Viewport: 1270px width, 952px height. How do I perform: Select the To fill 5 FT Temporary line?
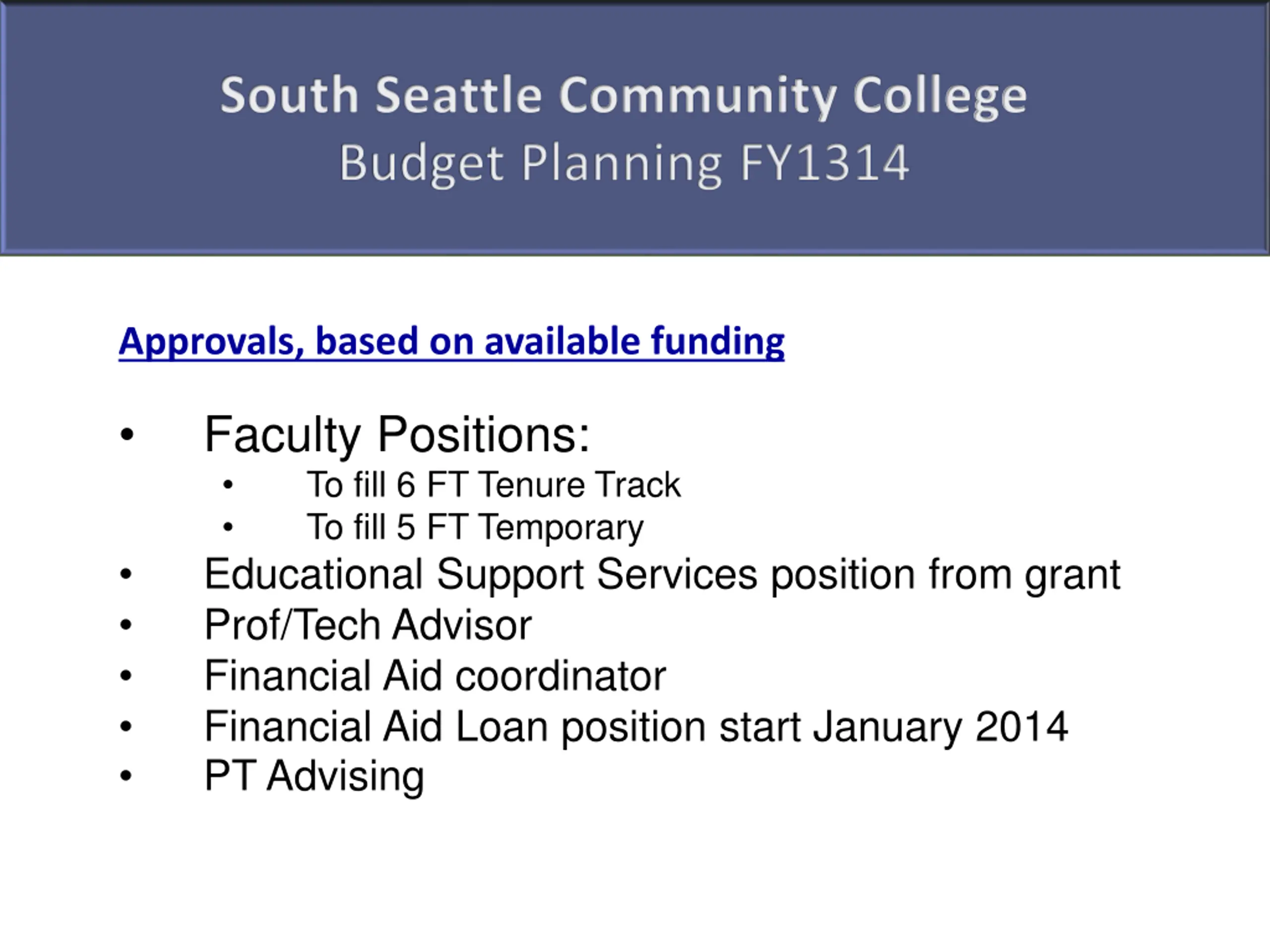pos(475,528)
